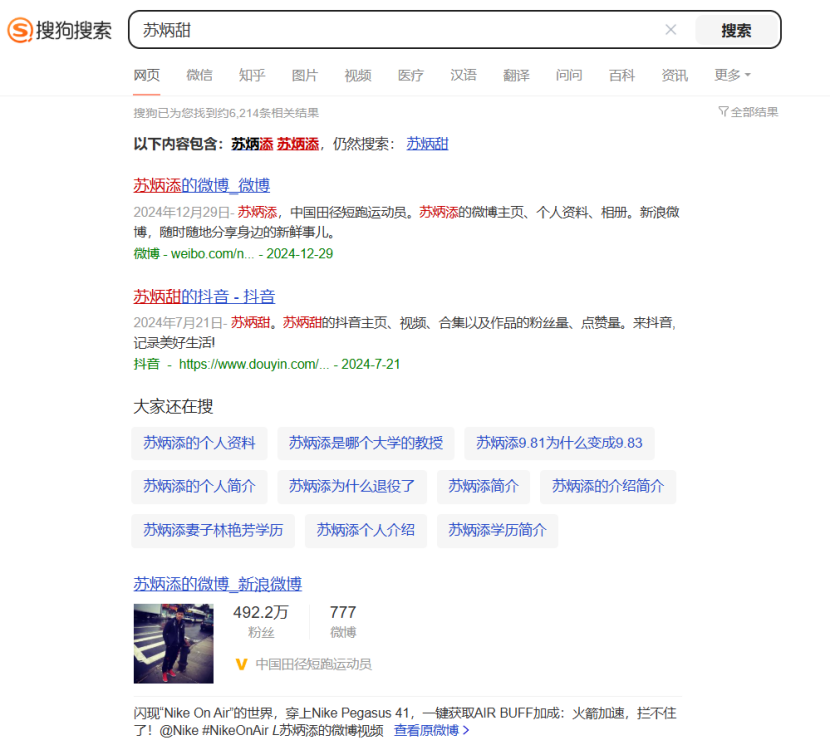Expand the 更多 navigation dropdown
The width and height of the screenshot is (831, 741).
tap(726, 74)
